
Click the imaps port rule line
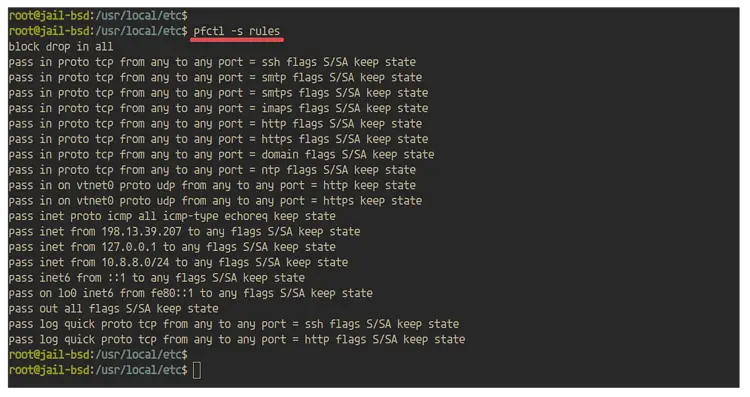218,108
